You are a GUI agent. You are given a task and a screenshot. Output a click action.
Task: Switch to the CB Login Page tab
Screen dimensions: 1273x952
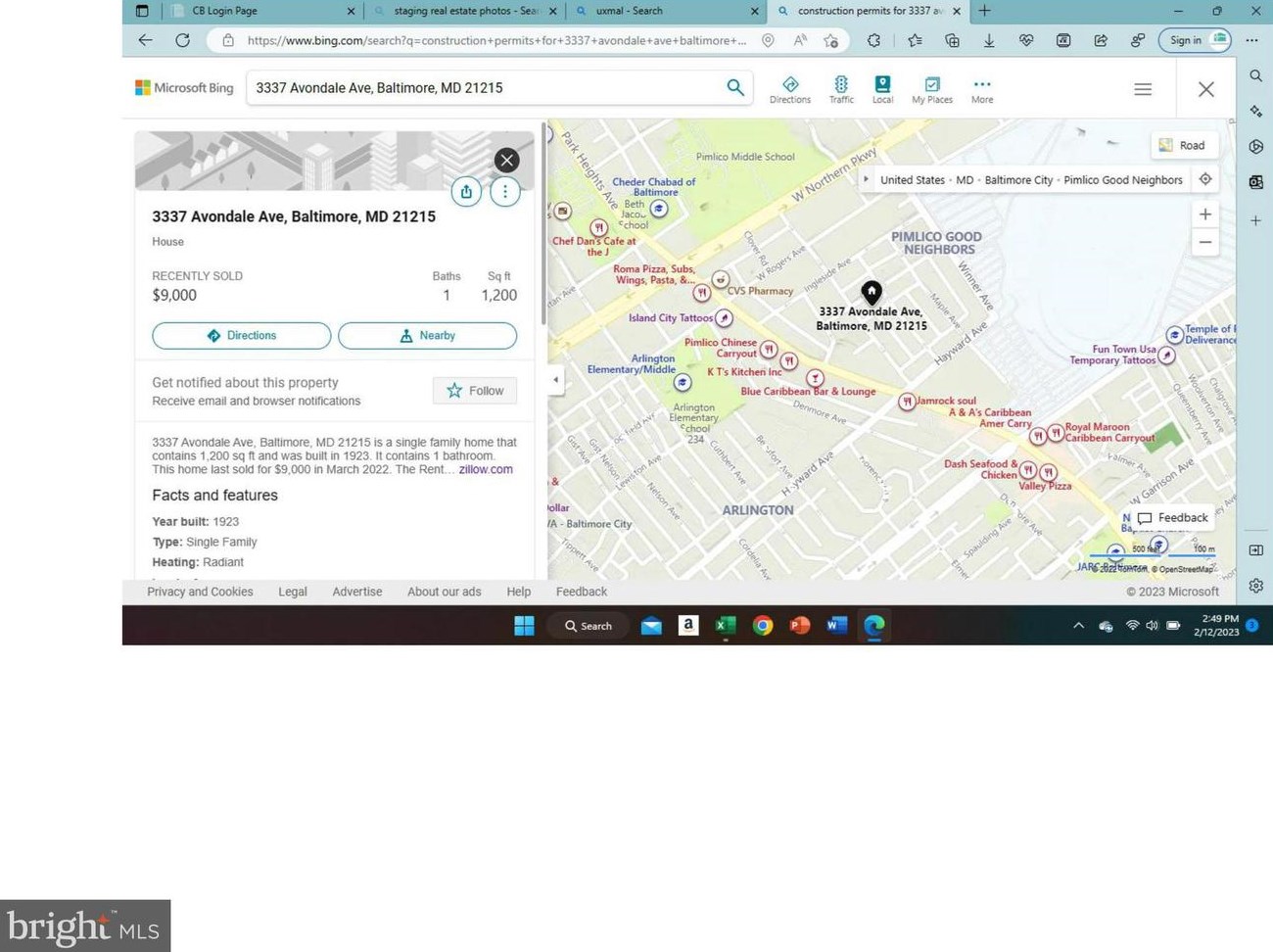point(261,11)
